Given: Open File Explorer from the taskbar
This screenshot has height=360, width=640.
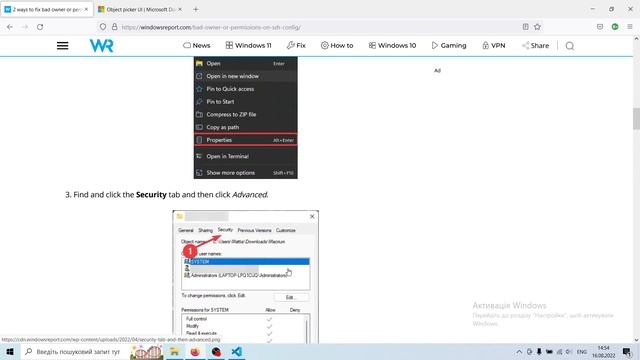Looking at the screenshot, I should point(175,352).
